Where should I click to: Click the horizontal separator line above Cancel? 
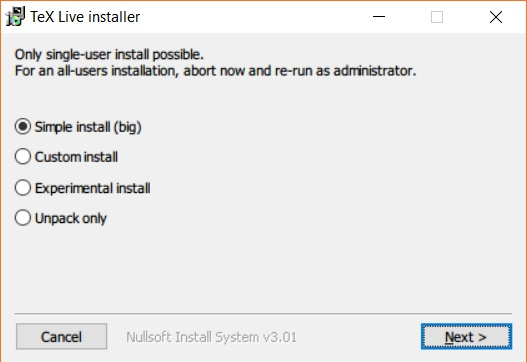[263, 314]
